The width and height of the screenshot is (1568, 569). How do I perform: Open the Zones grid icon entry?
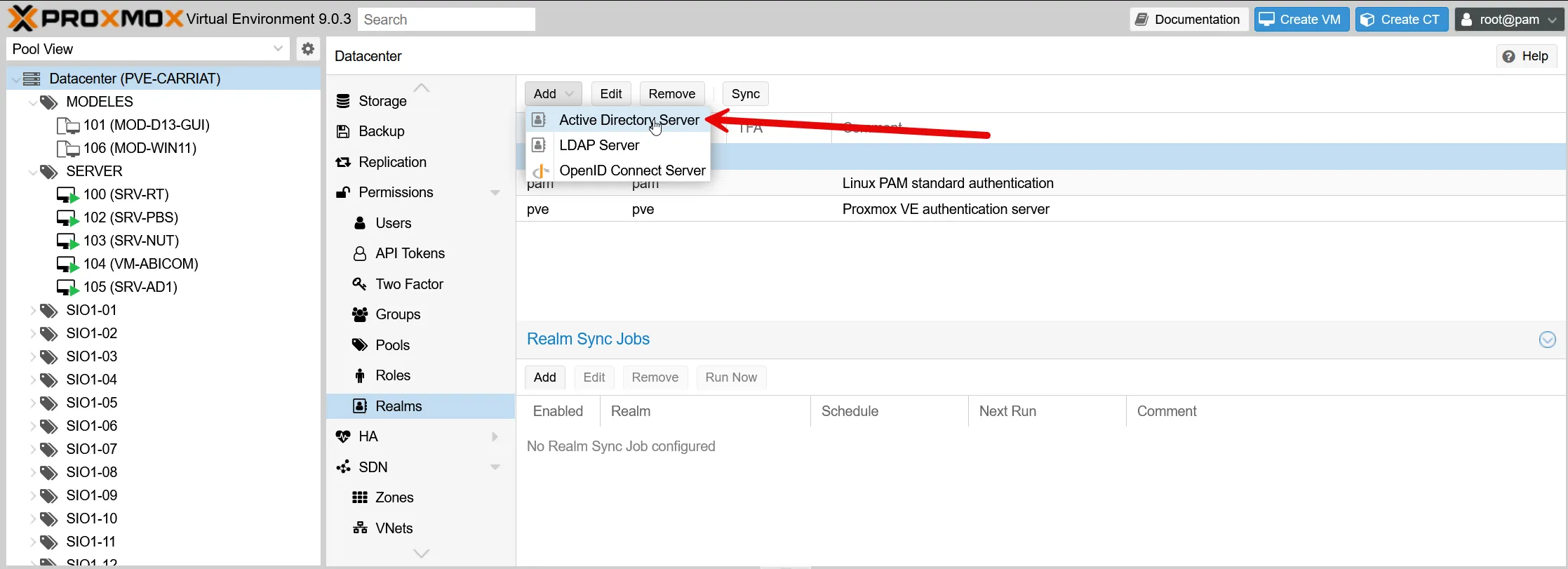pos(359,497)
